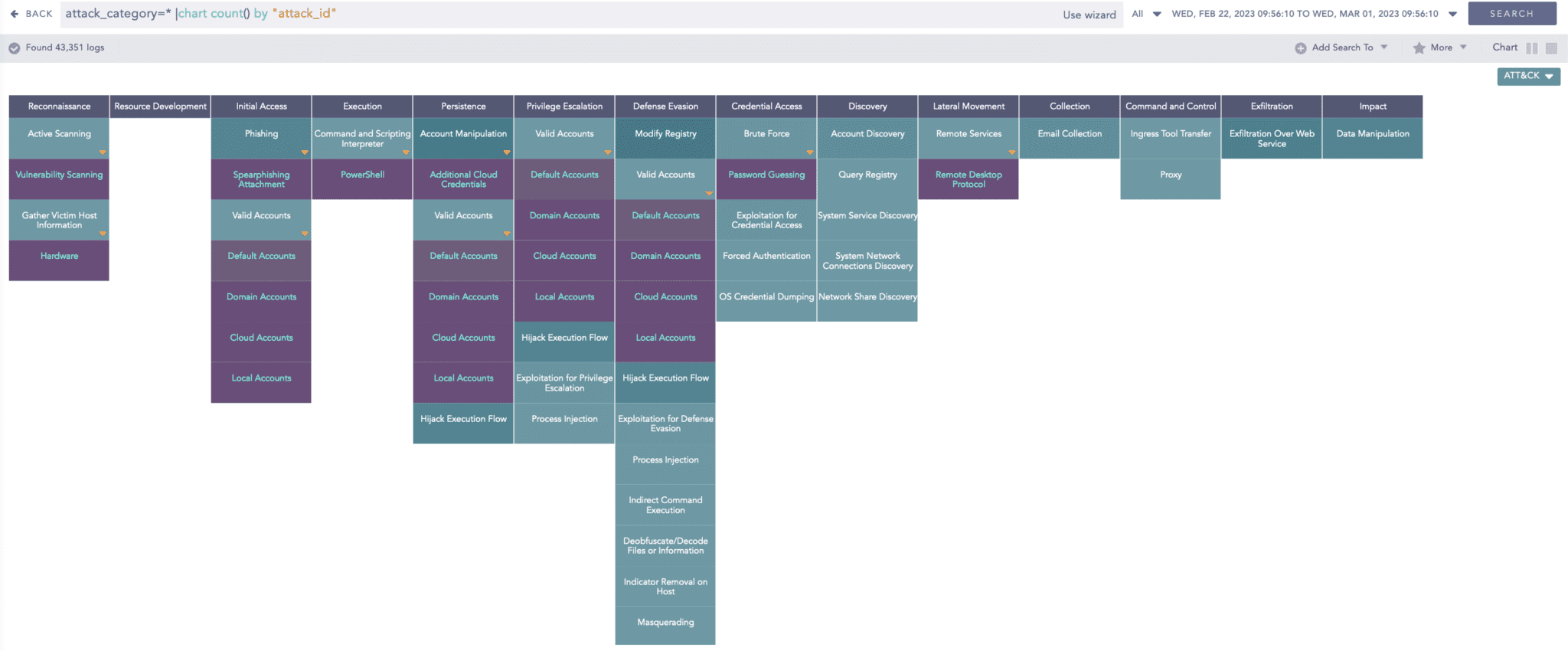Screen dimensions: 1568x651
Task: Open the ATT&CK dropdown
Action: tap(1528, 76)
